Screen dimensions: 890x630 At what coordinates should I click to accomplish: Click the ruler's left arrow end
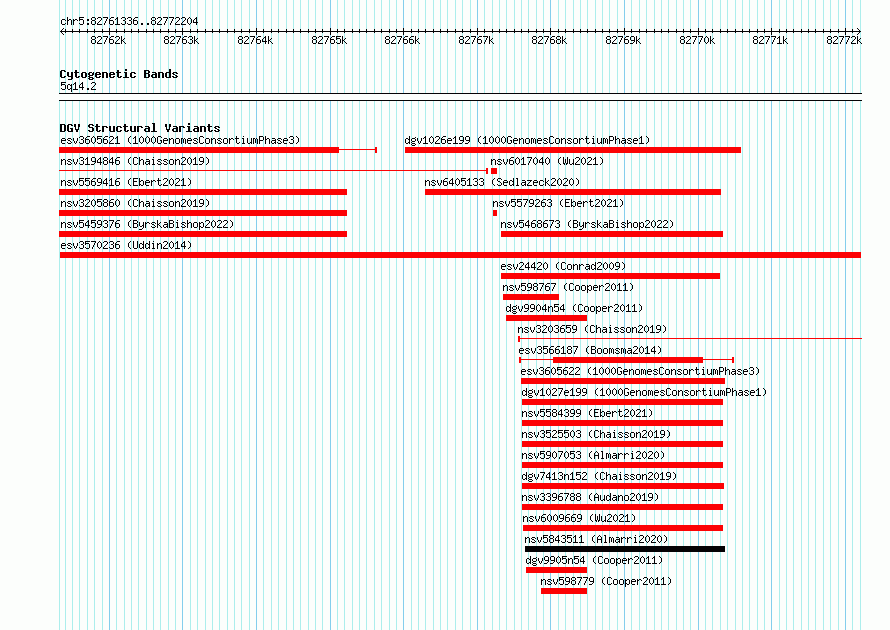click(x=62, y=31)
